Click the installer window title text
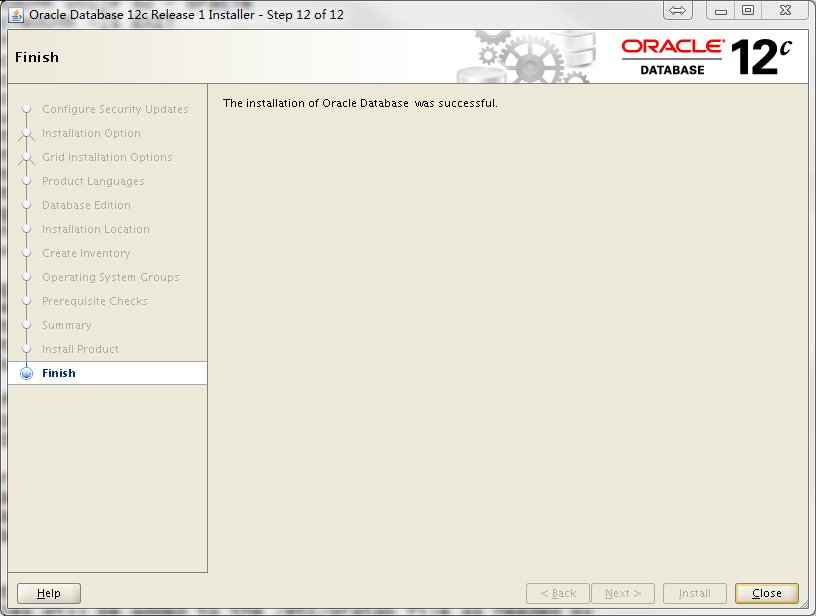Screen dimensions: 816x616 point(186,15)
